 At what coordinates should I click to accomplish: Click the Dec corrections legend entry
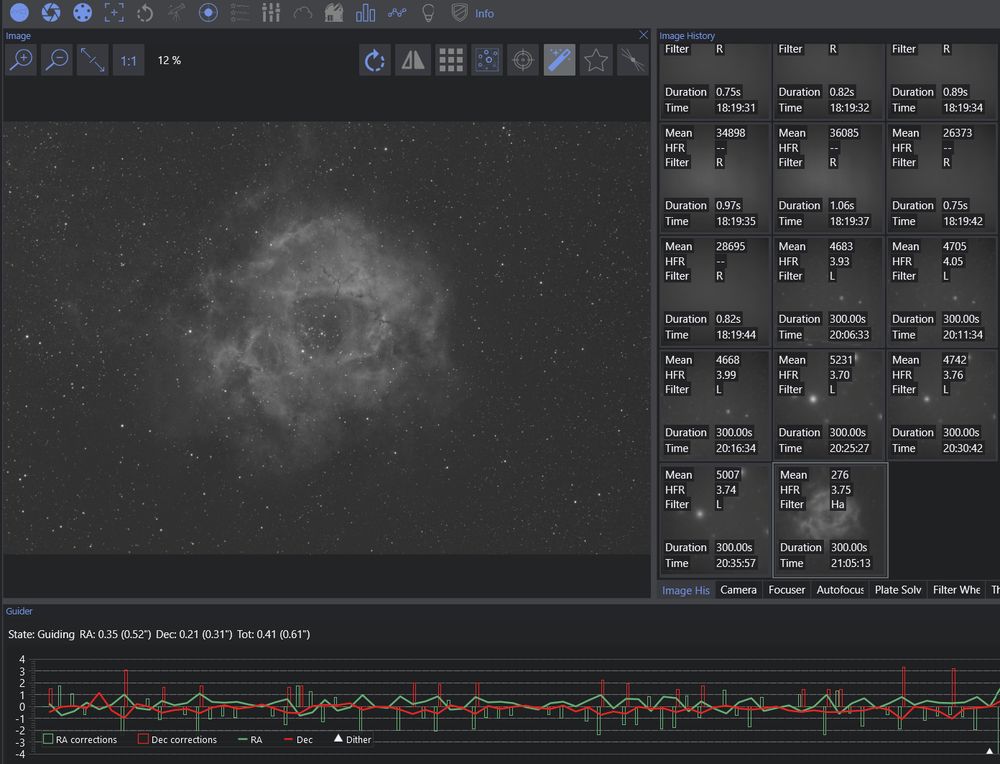click(177, 739)
